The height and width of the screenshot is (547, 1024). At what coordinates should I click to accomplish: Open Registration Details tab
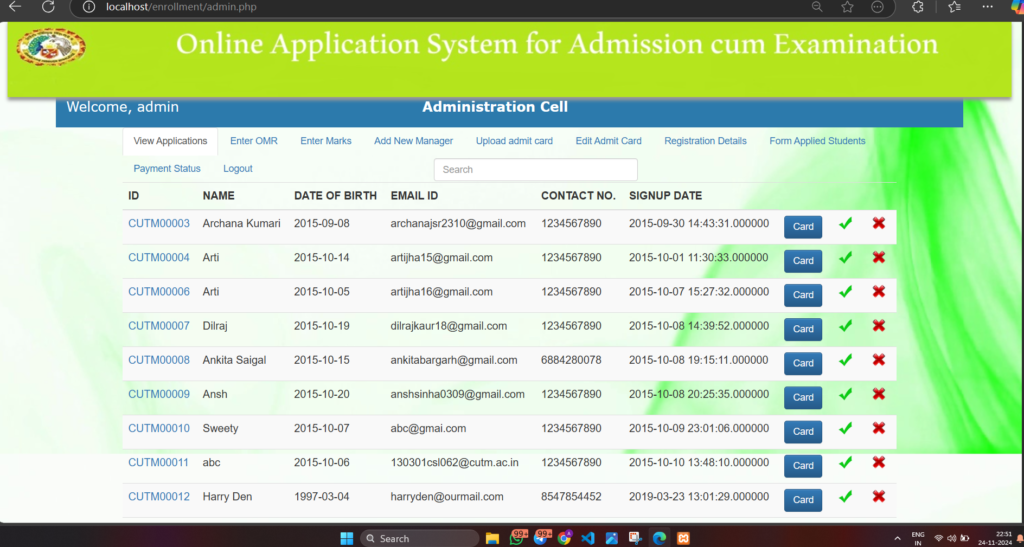705,141
